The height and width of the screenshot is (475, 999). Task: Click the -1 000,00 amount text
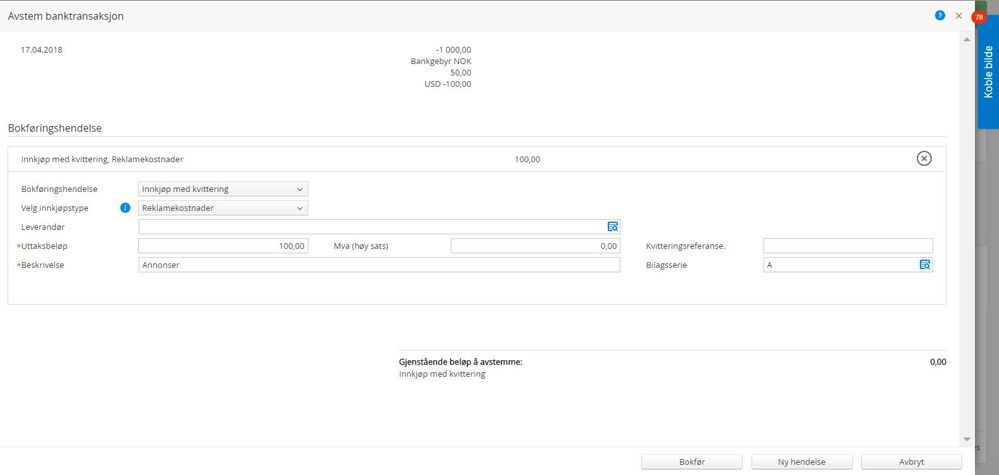tap(454, 50)
